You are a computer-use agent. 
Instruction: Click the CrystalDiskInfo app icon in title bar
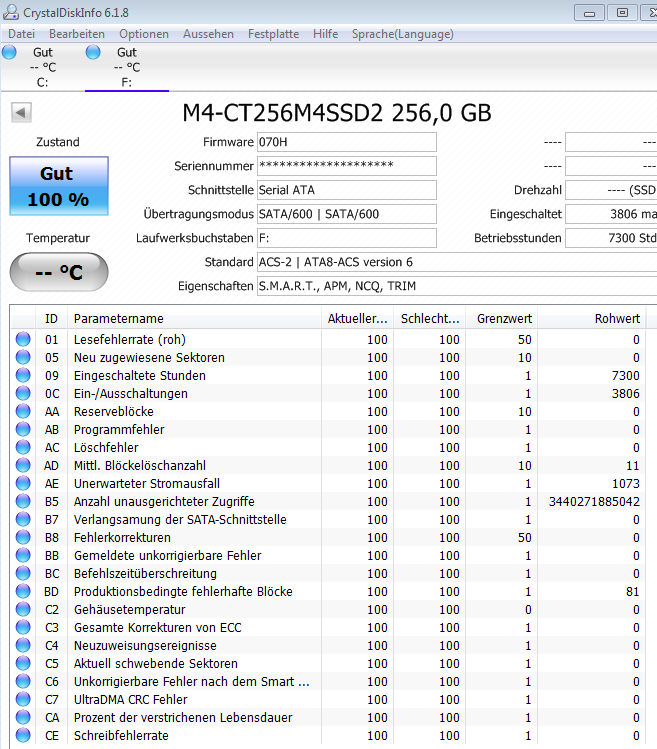pyautogui.click(x=11, y=12)
